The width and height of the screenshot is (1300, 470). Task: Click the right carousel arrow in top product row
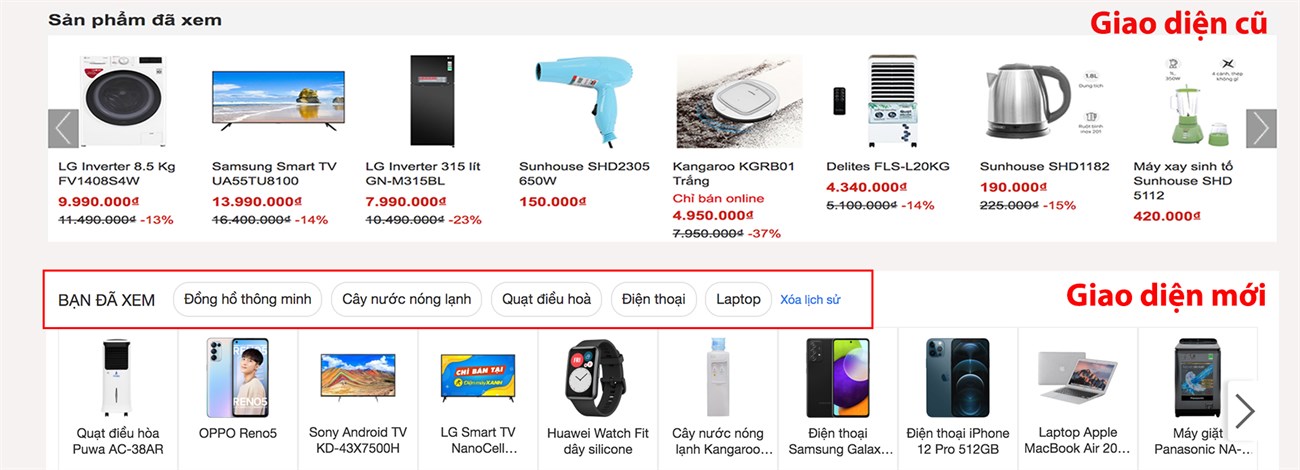tap(1260, 129)
